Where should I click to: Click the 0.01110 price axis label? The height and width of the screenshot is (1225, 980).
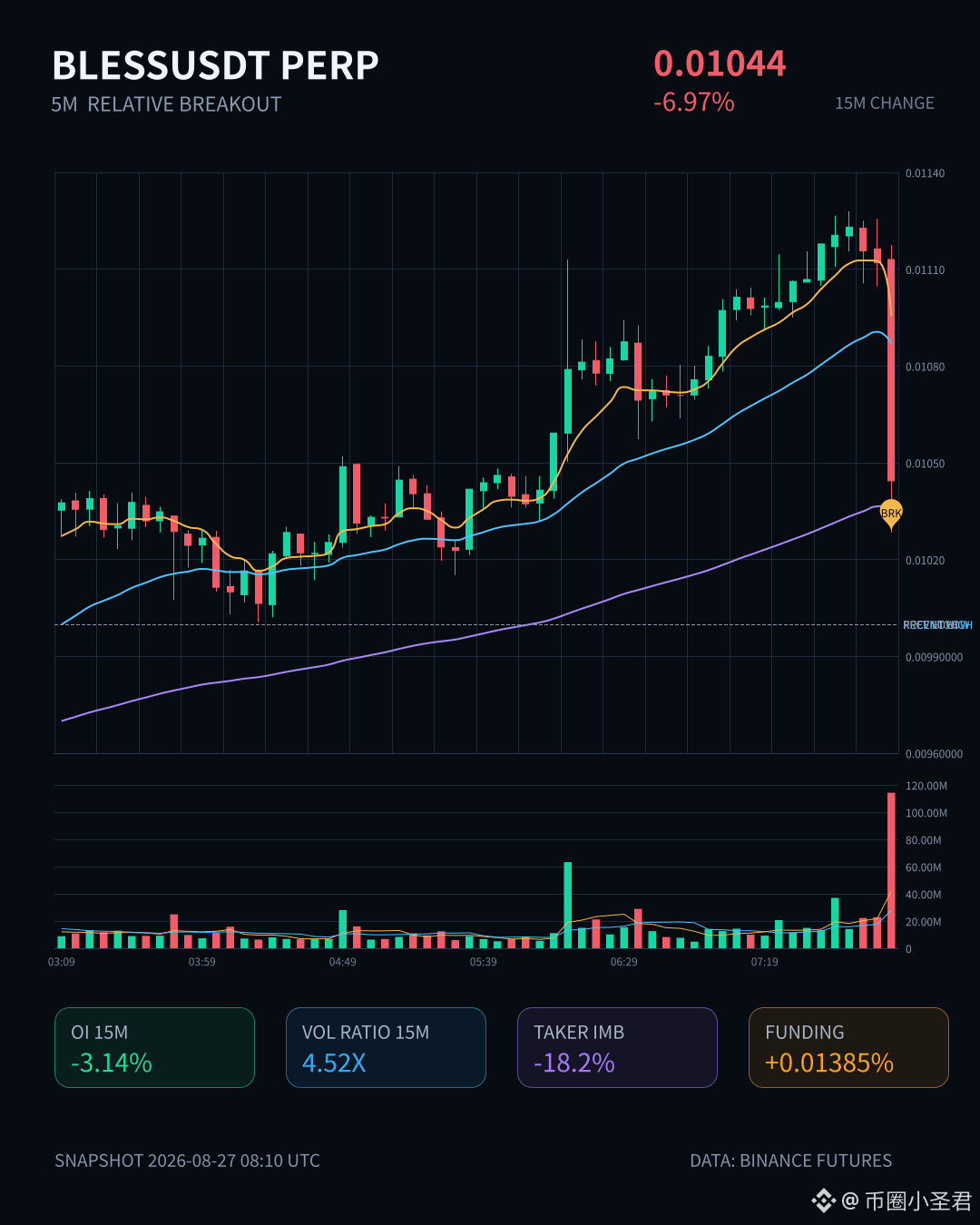(925, 270)
